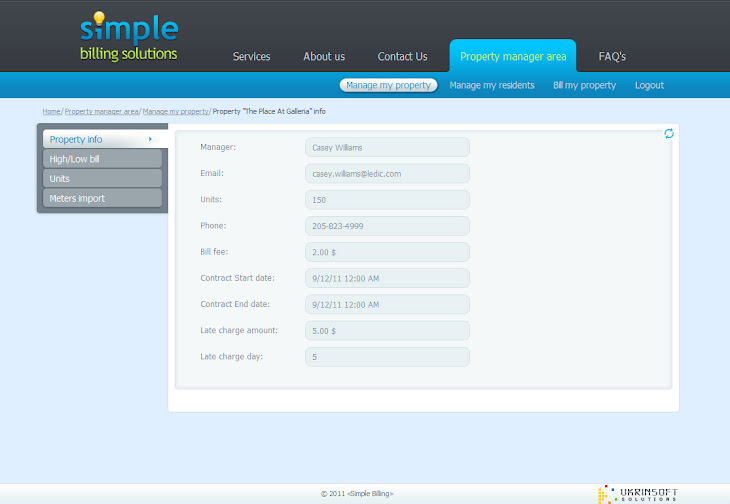Open the High/Low bill section
This screenshot has height=504, width=730.
[102, 159]
